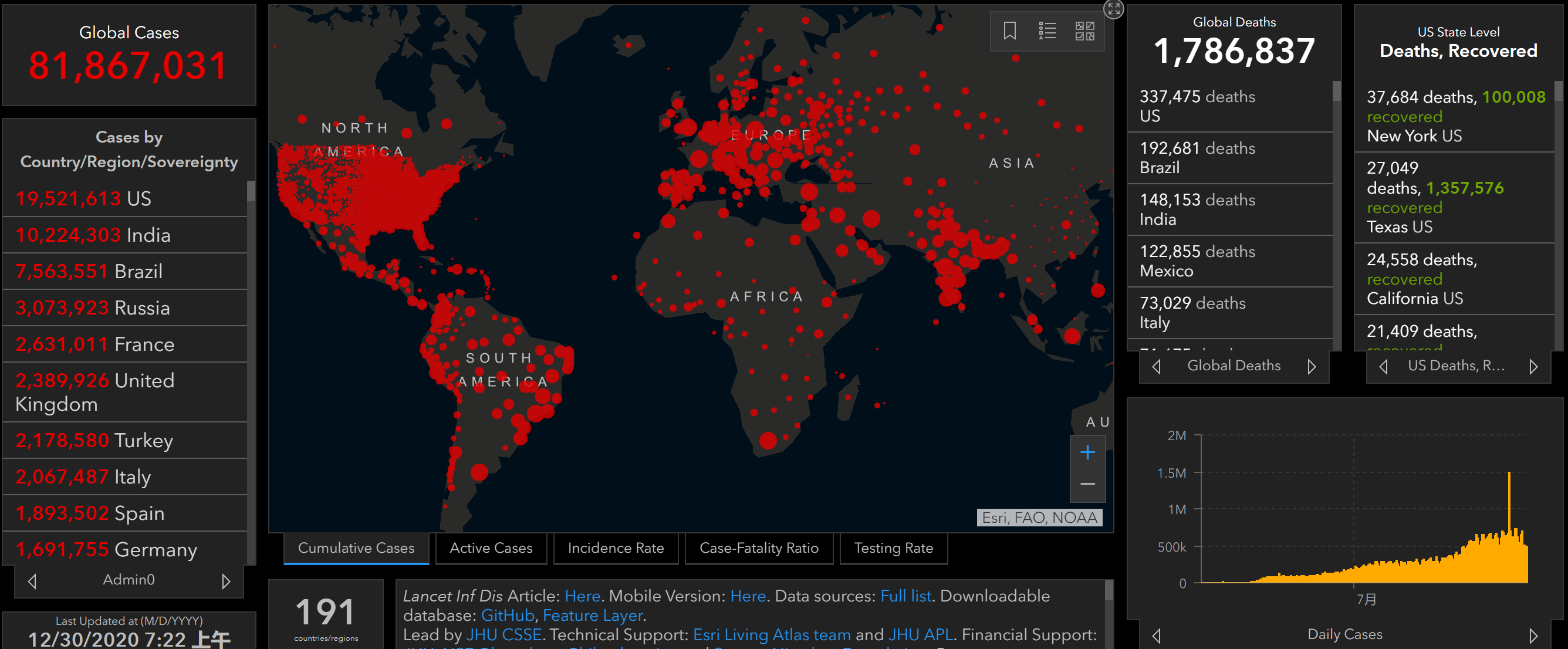Image resolution: width=1568 pixels, height=649 pixels.
Task: Go to previous Admin0 cases list
Action: (32, 582)
